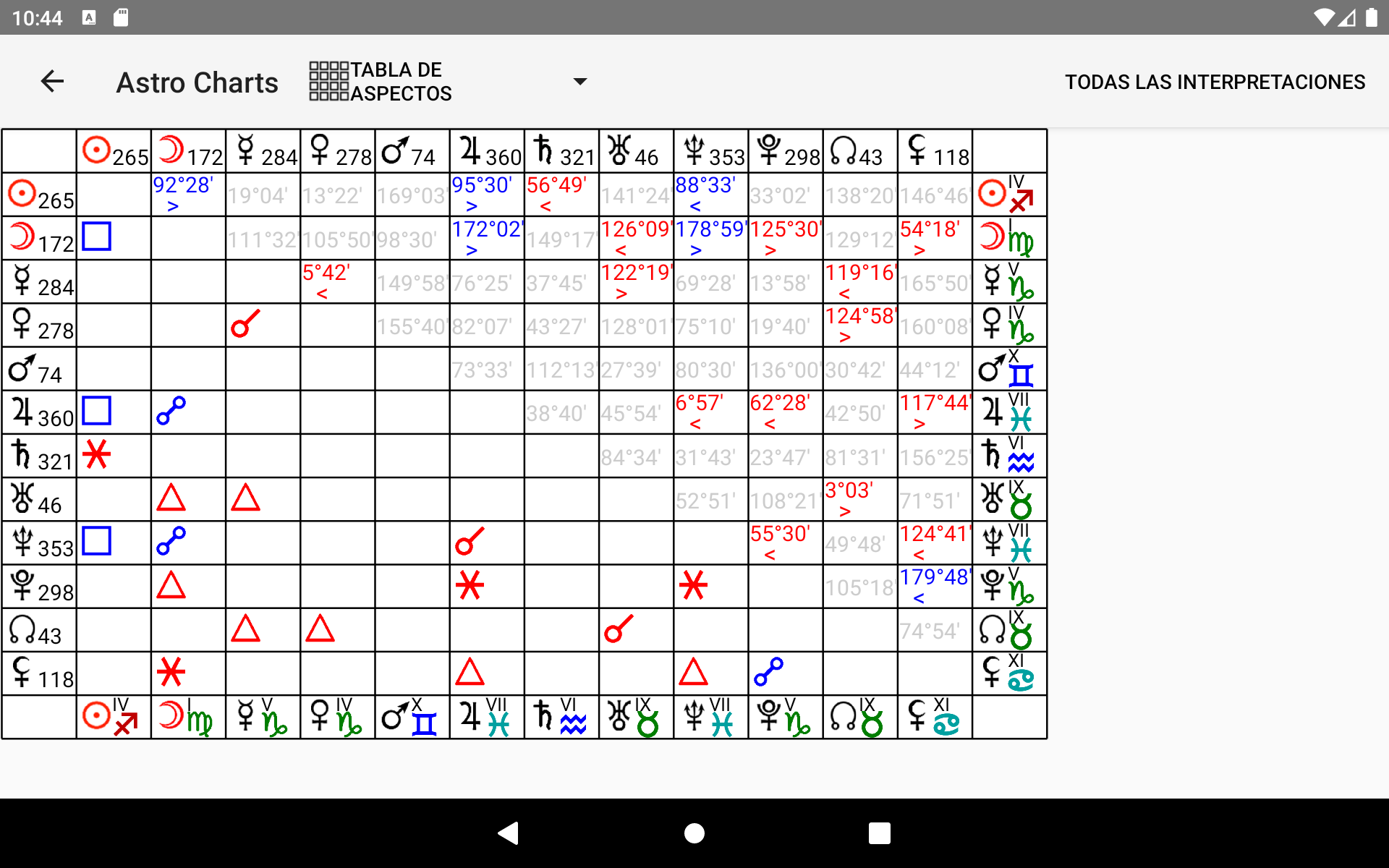
Task: Tap Android home navigation button
Action: [694, 833]
